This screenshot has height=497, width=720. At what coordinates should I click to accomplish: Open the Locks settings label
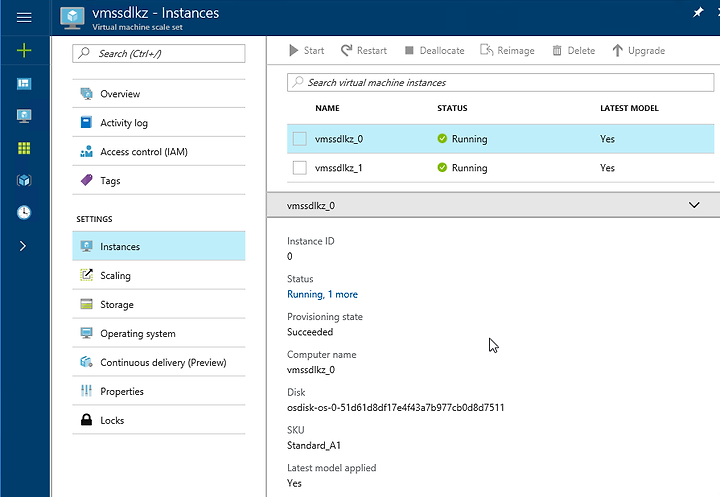point(112,420)
